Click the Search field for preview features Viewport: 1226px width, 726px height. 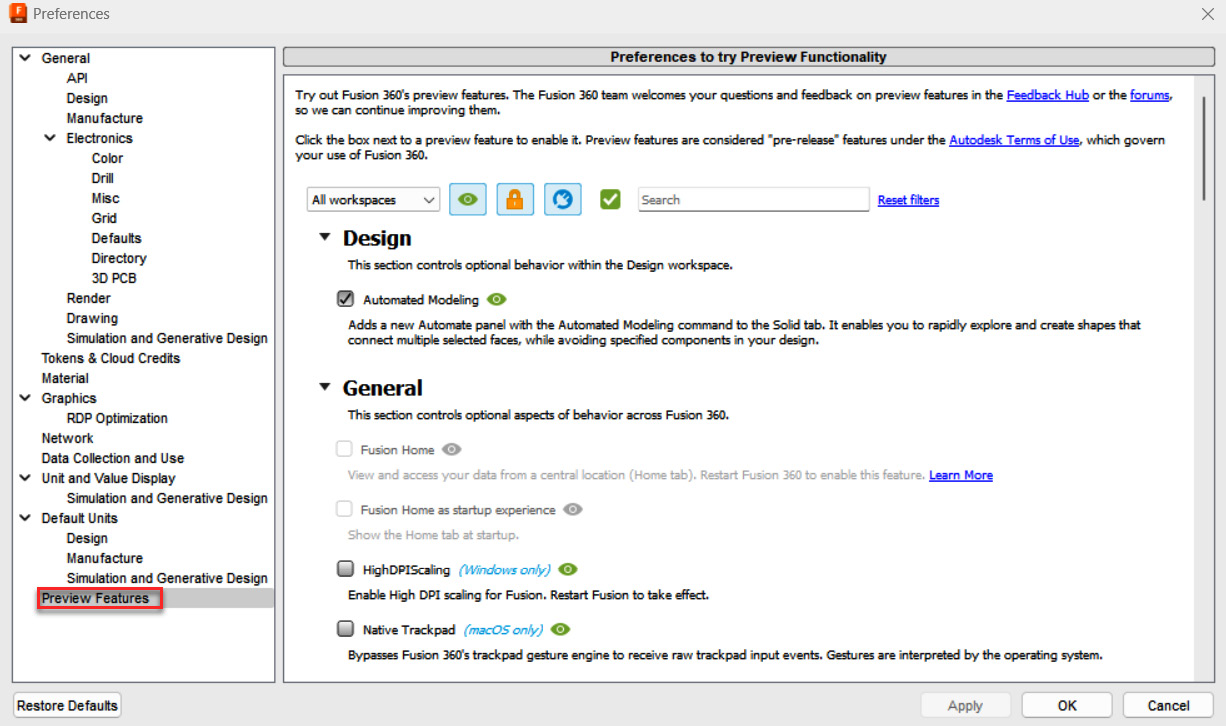pos(754,200)
